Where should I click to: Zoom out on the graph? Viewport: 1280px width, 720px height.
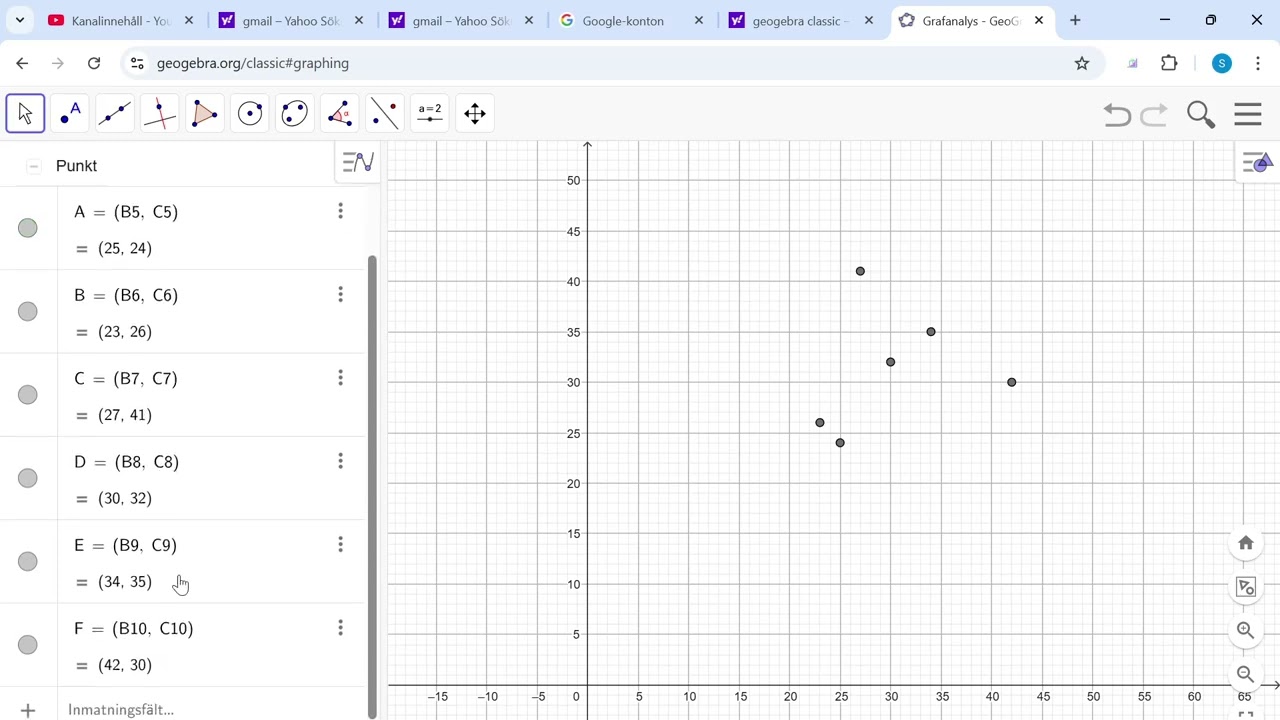(x=1246, y=674)
